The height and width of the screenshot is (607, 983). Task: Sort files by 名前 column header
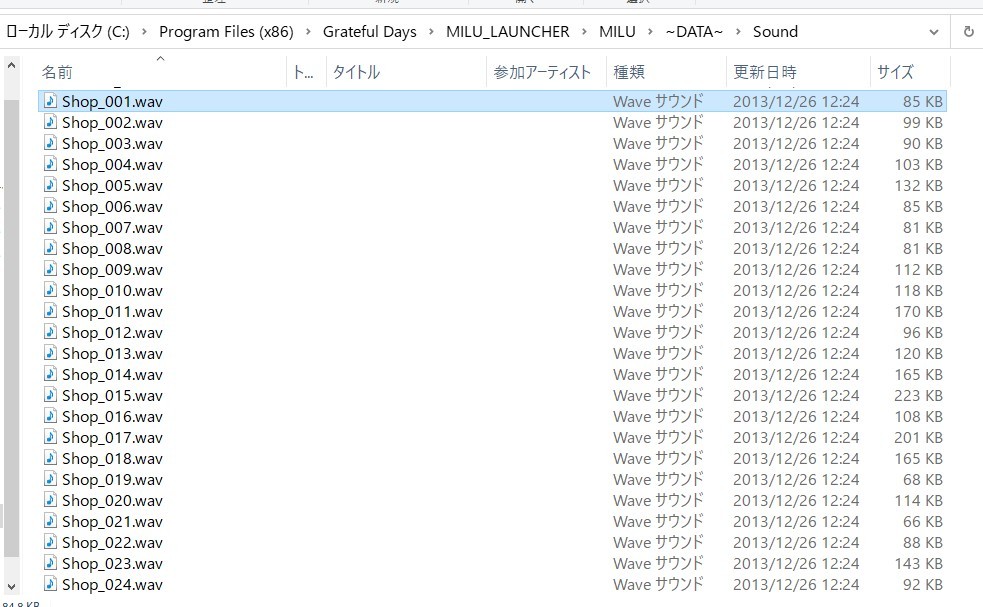pos(57,72)
